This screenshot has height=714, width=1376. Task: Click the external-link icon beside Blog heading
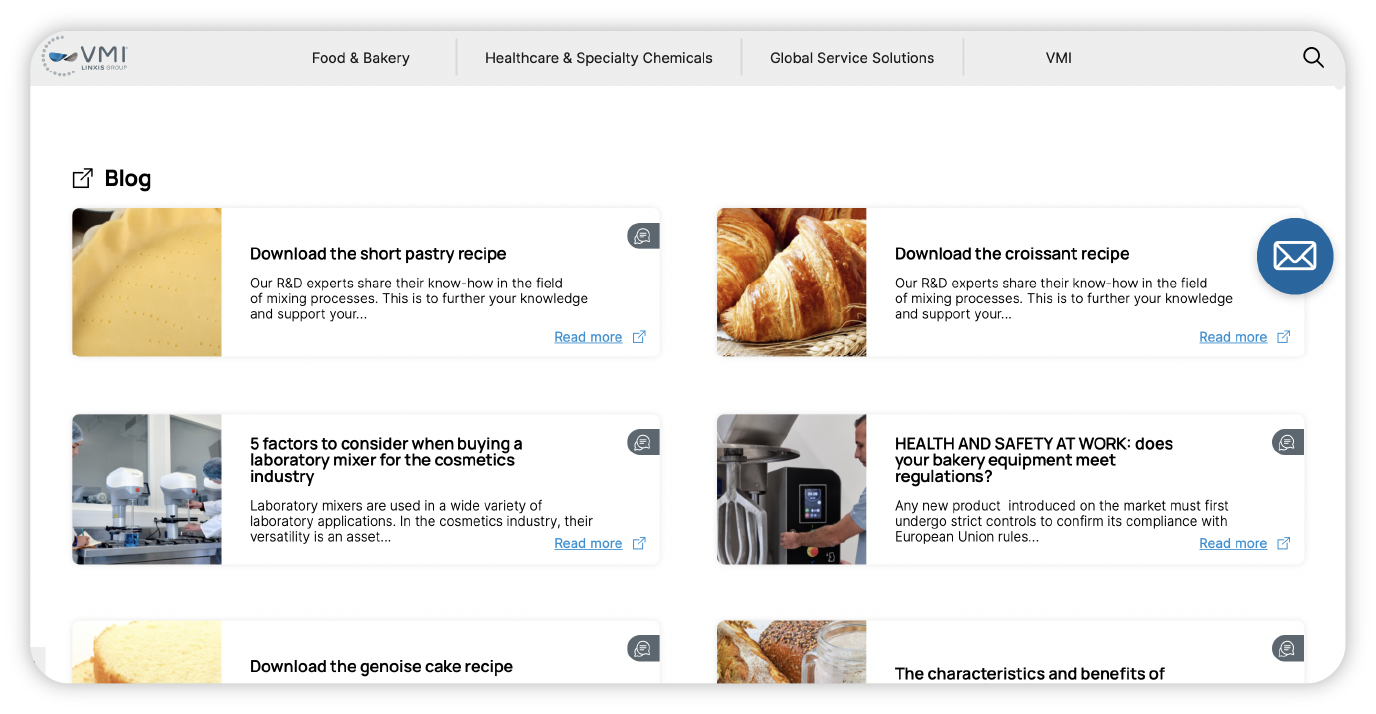pyautogui.click(x=83, y=179)
